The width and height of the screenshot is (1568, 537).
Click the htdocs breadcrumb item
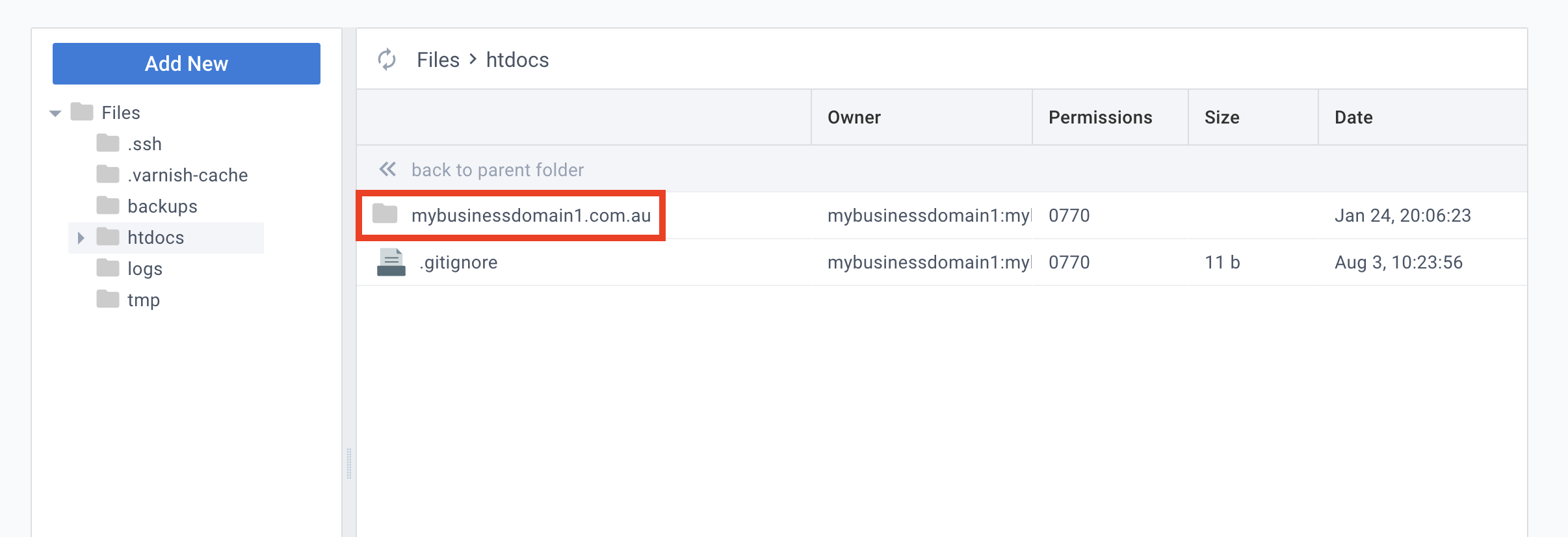[517, 60]
